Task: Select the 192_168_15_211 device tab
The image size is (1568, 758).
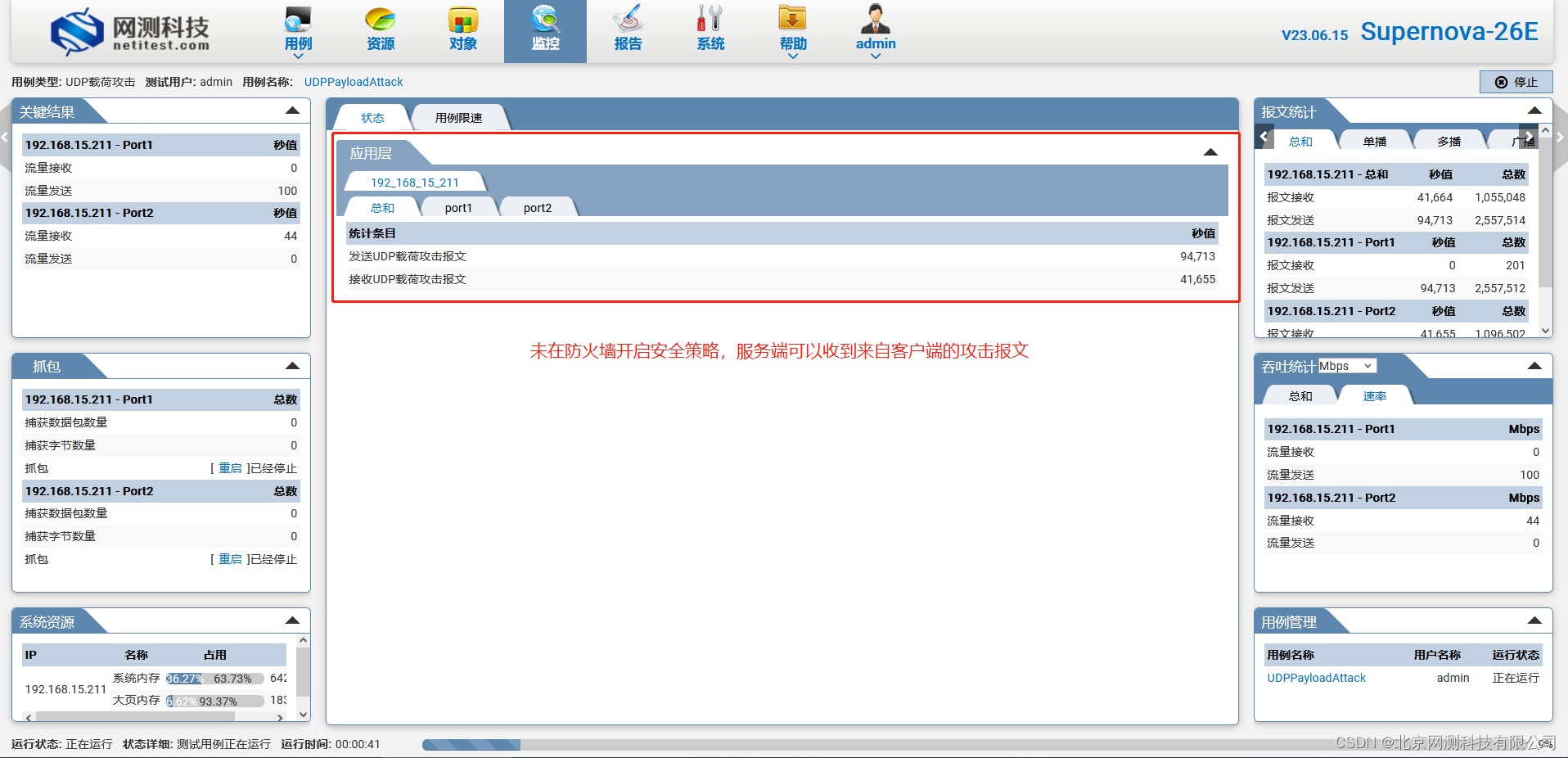Action: pos(415,183)
